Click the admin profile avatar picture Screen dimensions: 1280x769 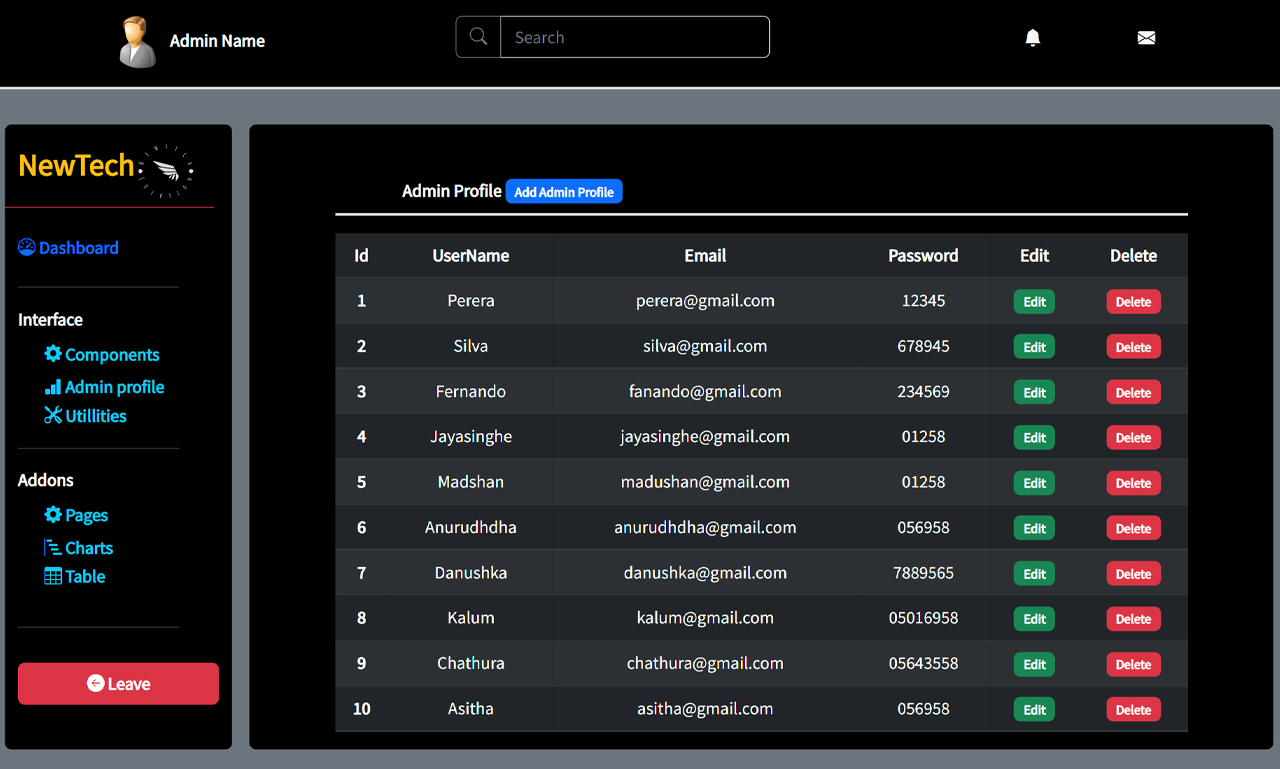point(137,41)
